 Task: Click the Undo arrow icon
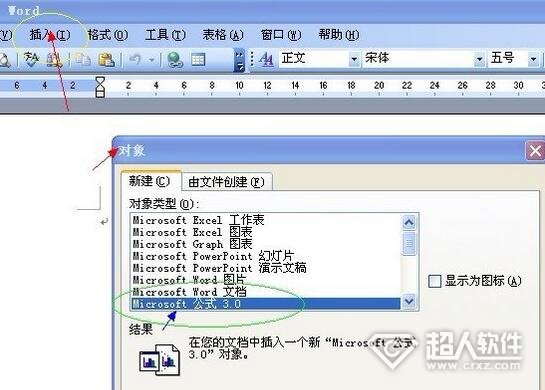pyautogui.click(x=135, y=60)
